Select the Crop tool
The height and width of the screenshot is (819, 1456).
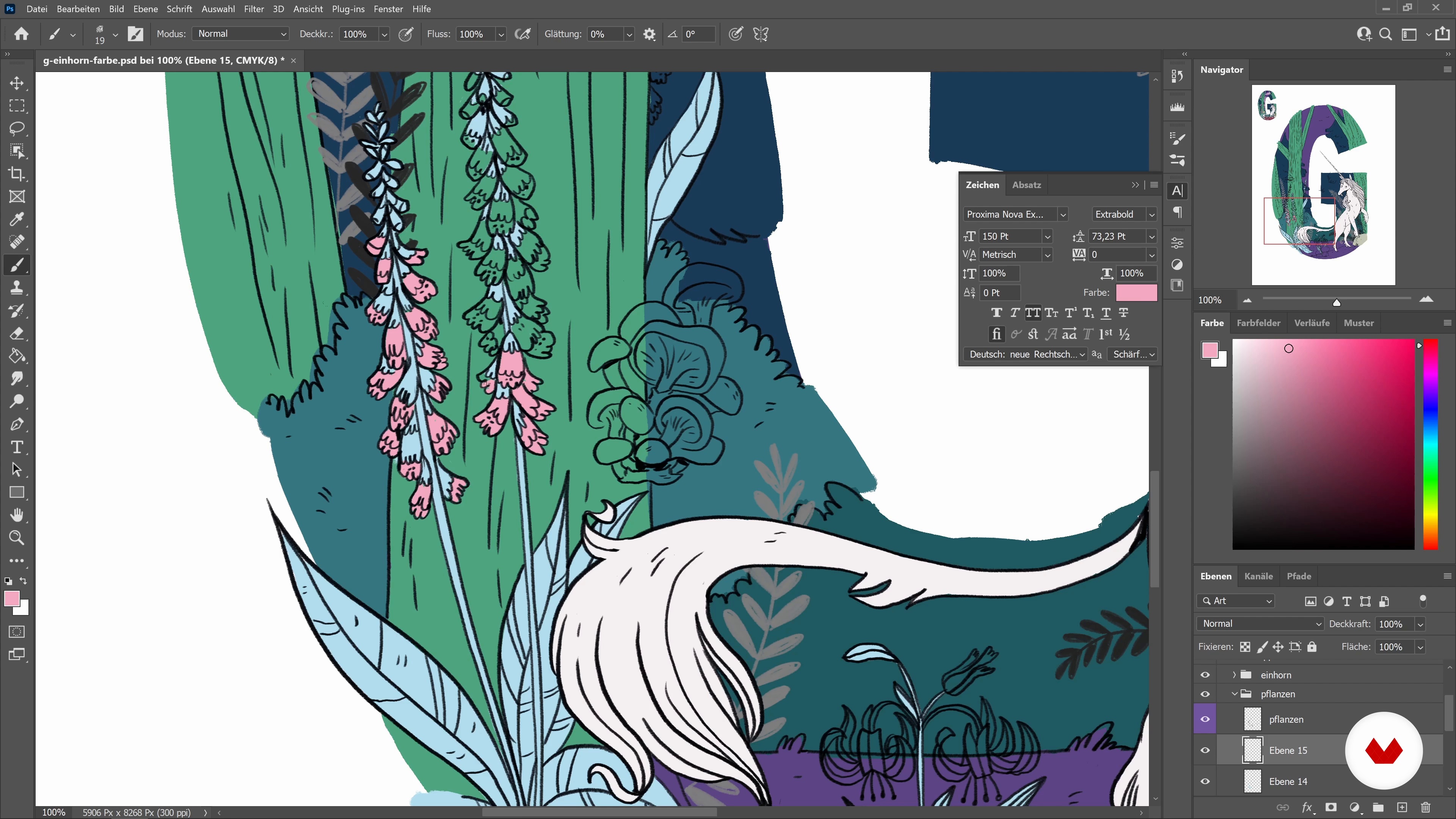tap(17, 174)
